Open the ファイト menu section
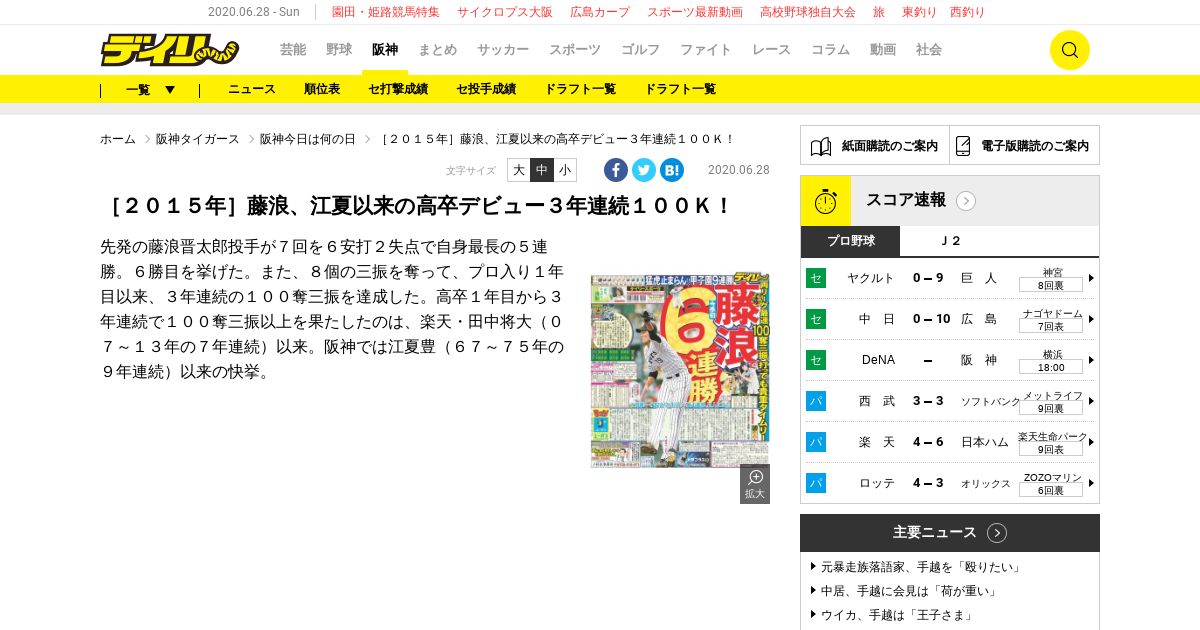 click(706, 49)
